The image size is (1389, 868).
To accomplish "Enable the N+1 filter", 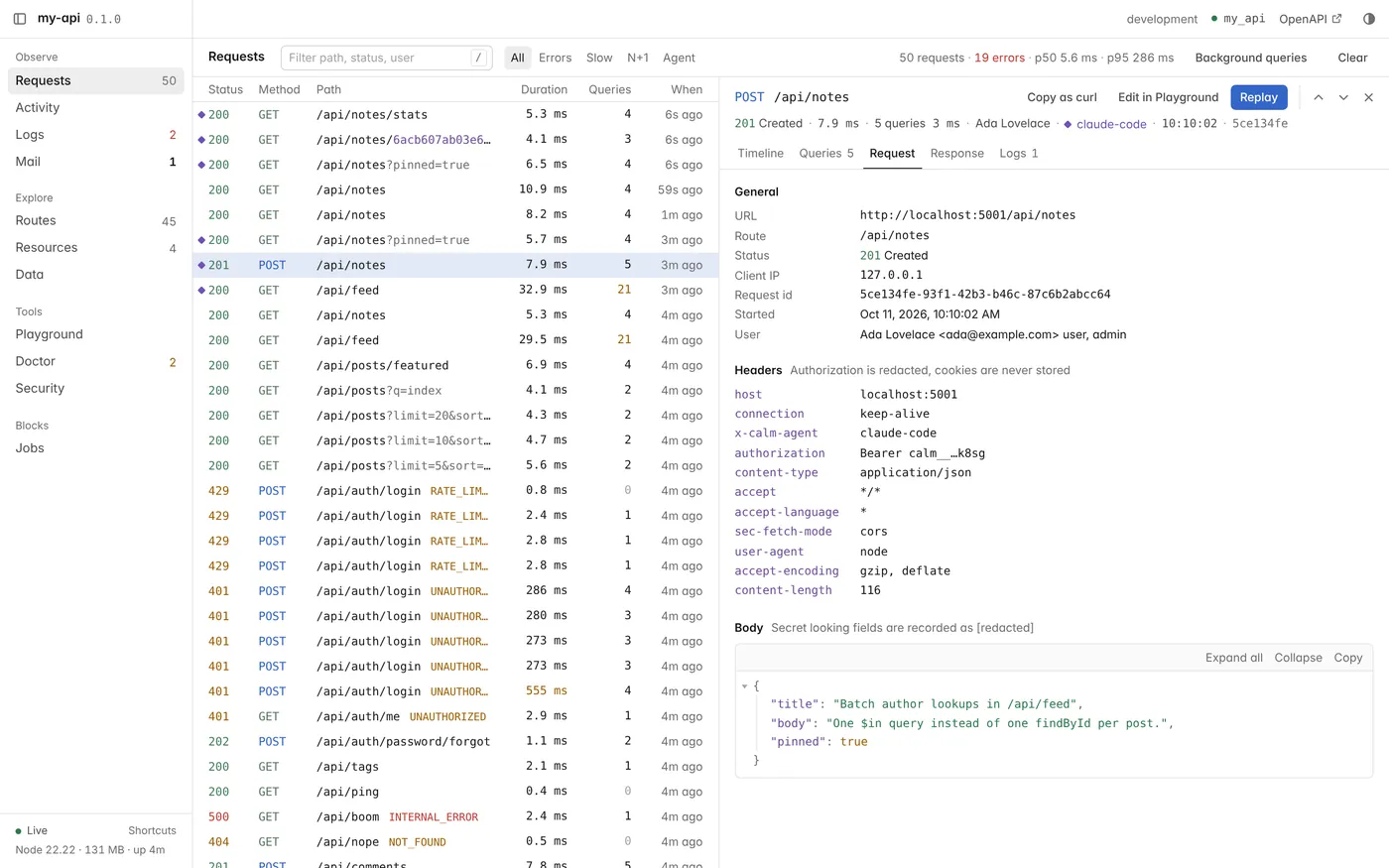I will point(638,58).
